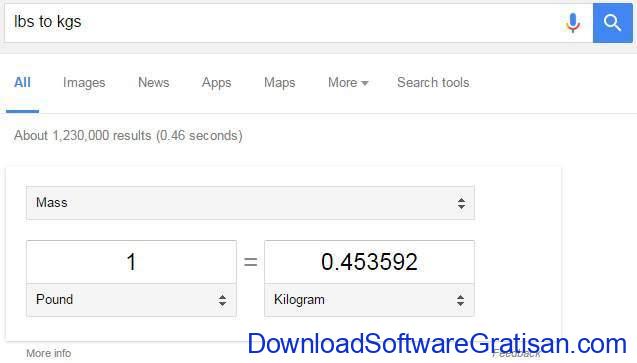Open Search tools options

coord(433,82)
